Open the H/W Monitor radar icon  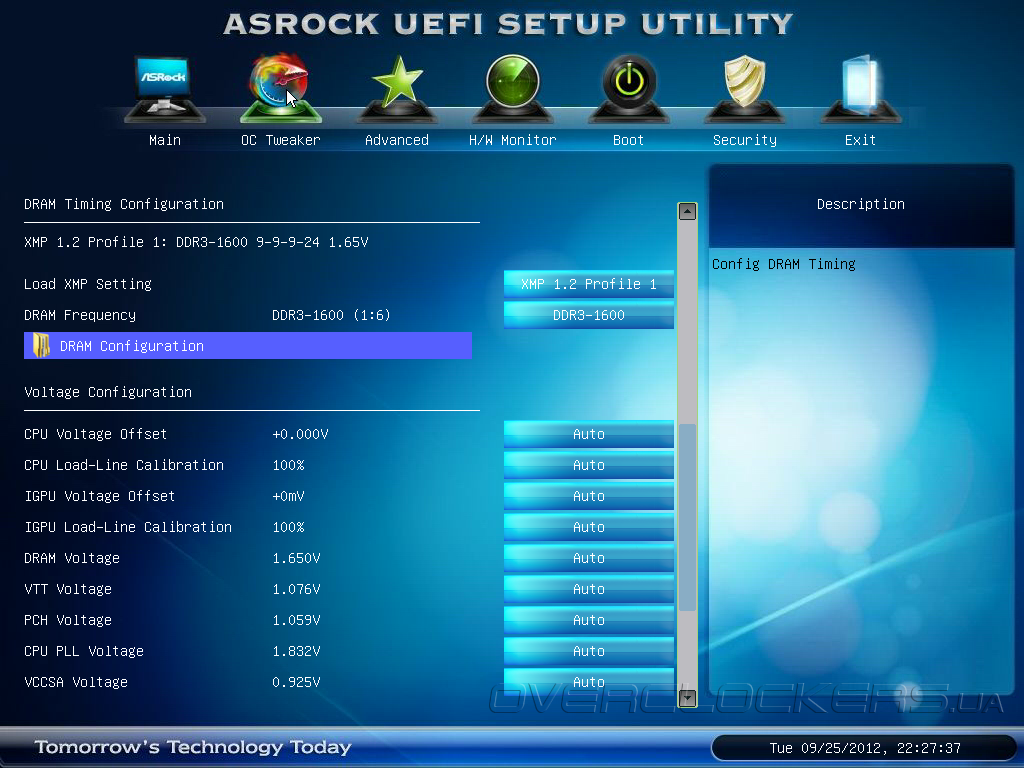click(513, 88)
